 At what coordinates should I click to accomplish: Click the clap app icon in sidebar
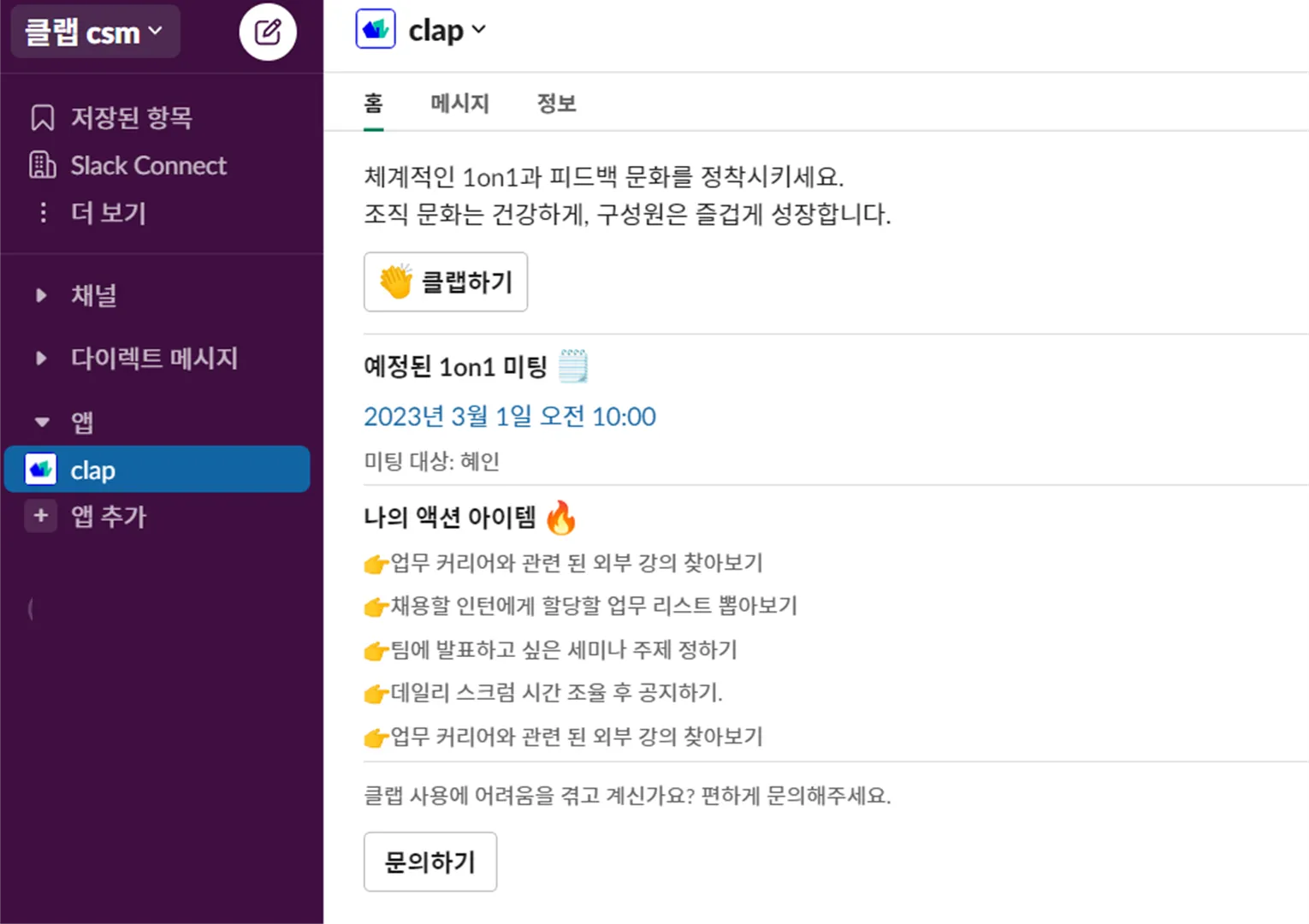point(41,470)
